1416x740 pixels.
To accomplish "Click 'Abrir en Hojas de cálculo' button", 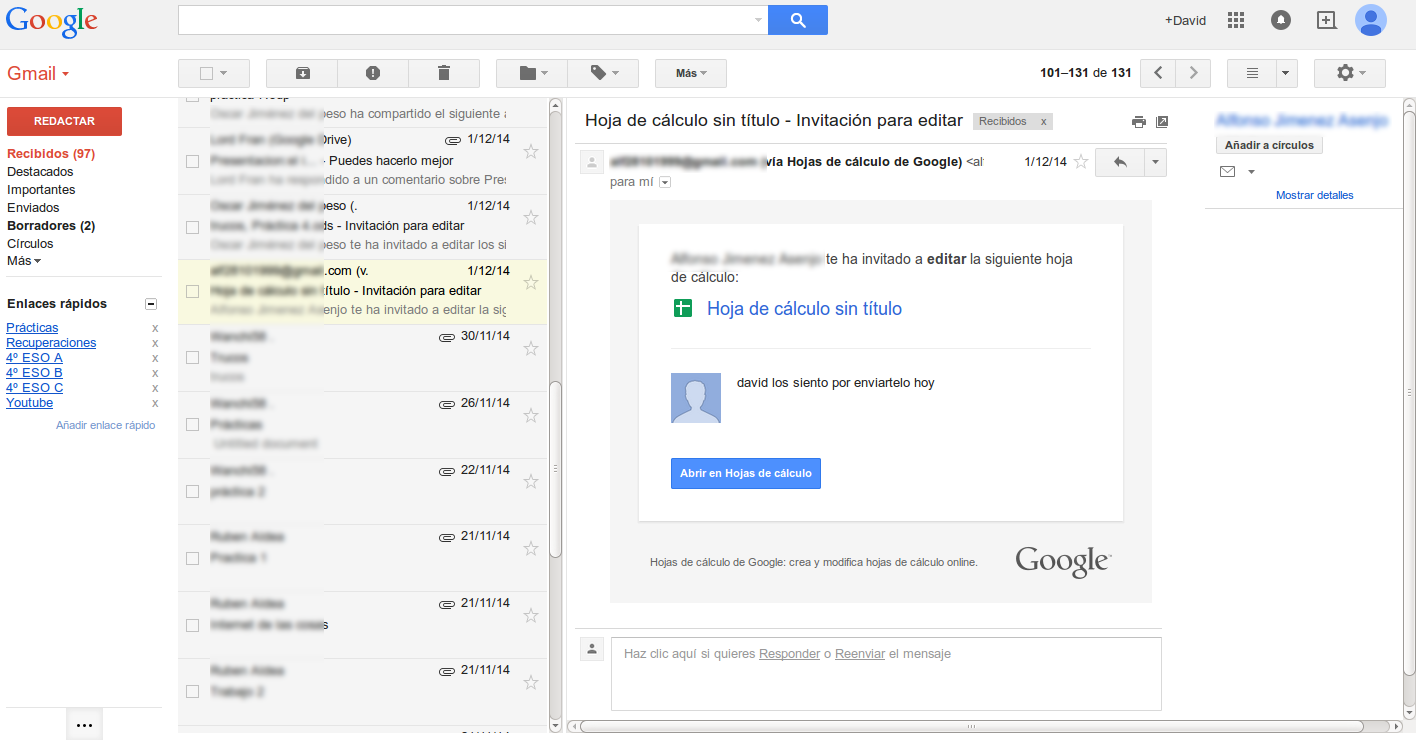I will [x=746, y=473].
